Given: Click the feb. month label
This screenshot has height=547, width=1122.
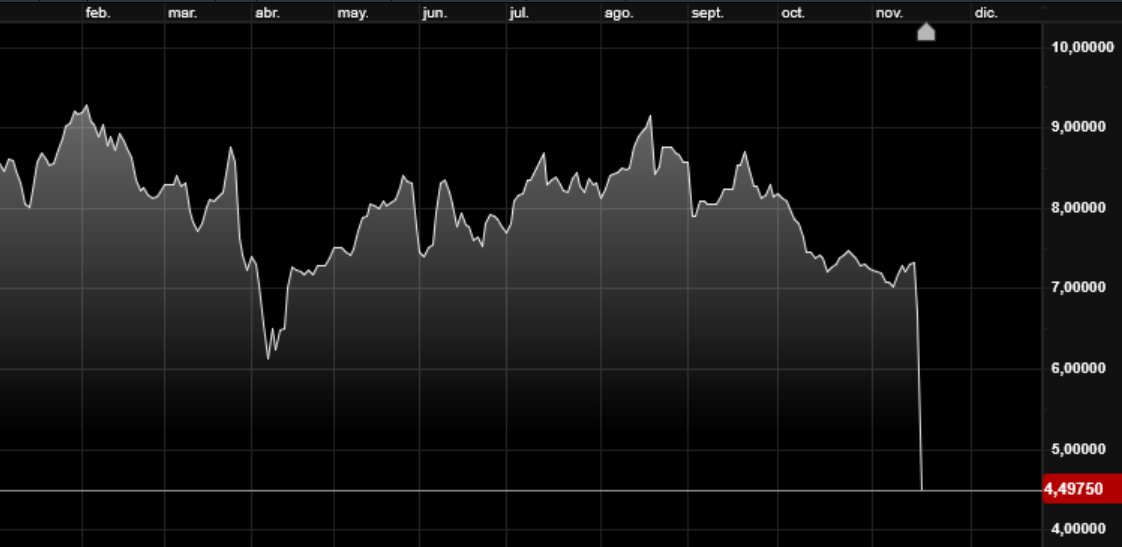Looking at the screenshot, I should pos(98,13).
